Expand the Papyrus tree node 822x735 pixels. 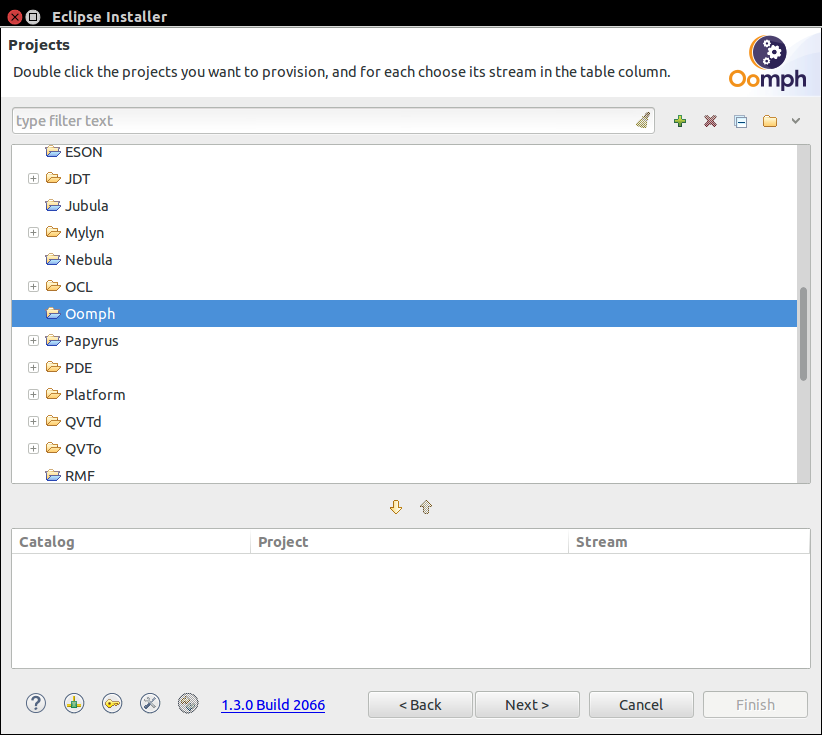click(33, 341)
